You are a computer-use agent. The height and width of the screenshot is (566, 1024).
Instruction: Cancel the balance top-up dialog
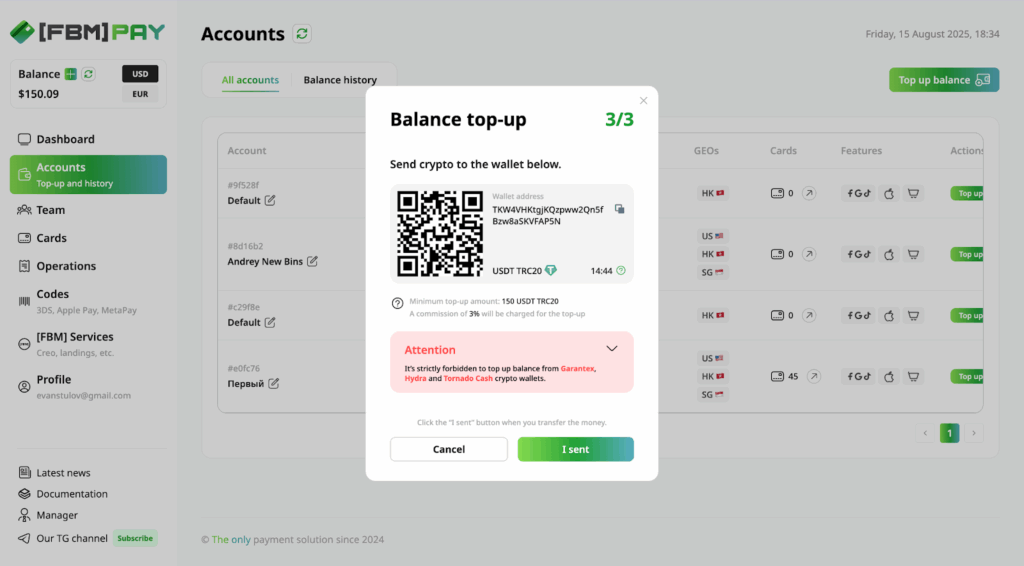click(449, 449)
